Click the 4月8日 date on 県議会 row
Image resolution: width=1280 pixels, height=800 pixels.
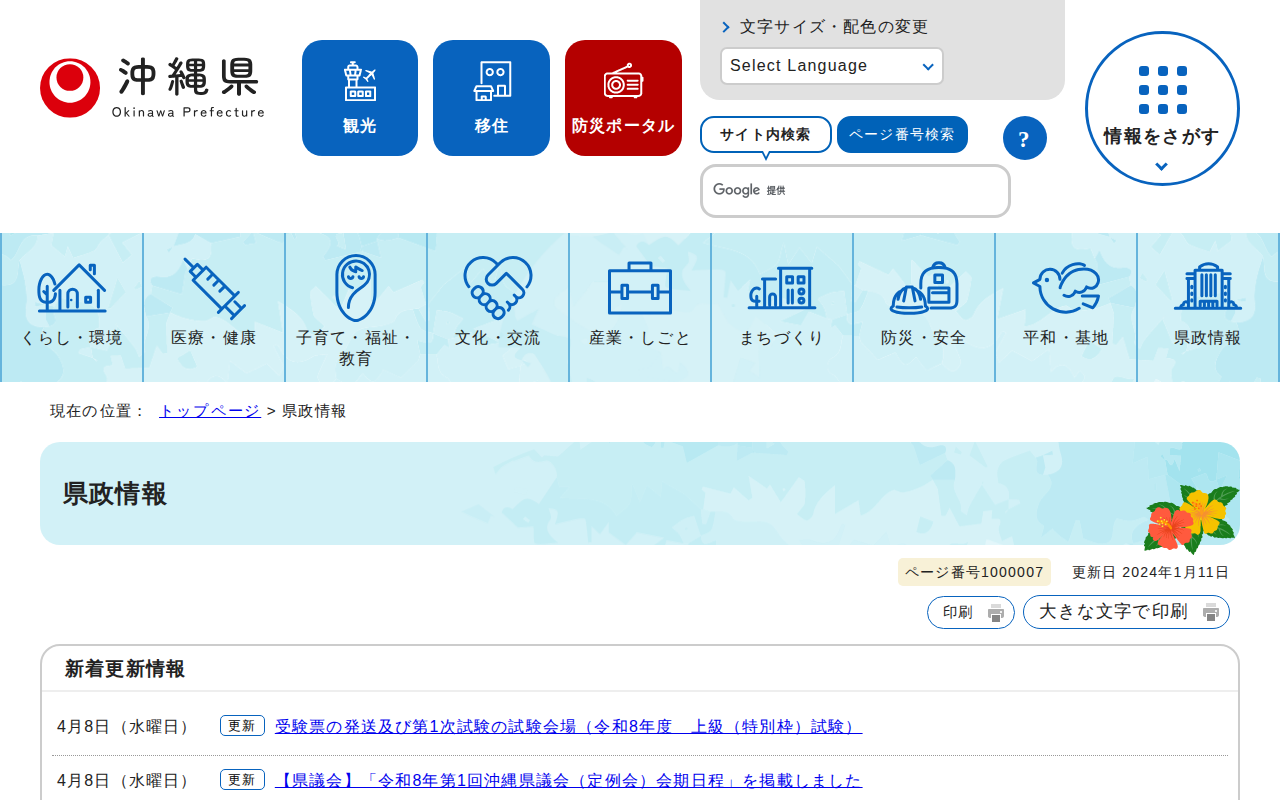(126, 781)
